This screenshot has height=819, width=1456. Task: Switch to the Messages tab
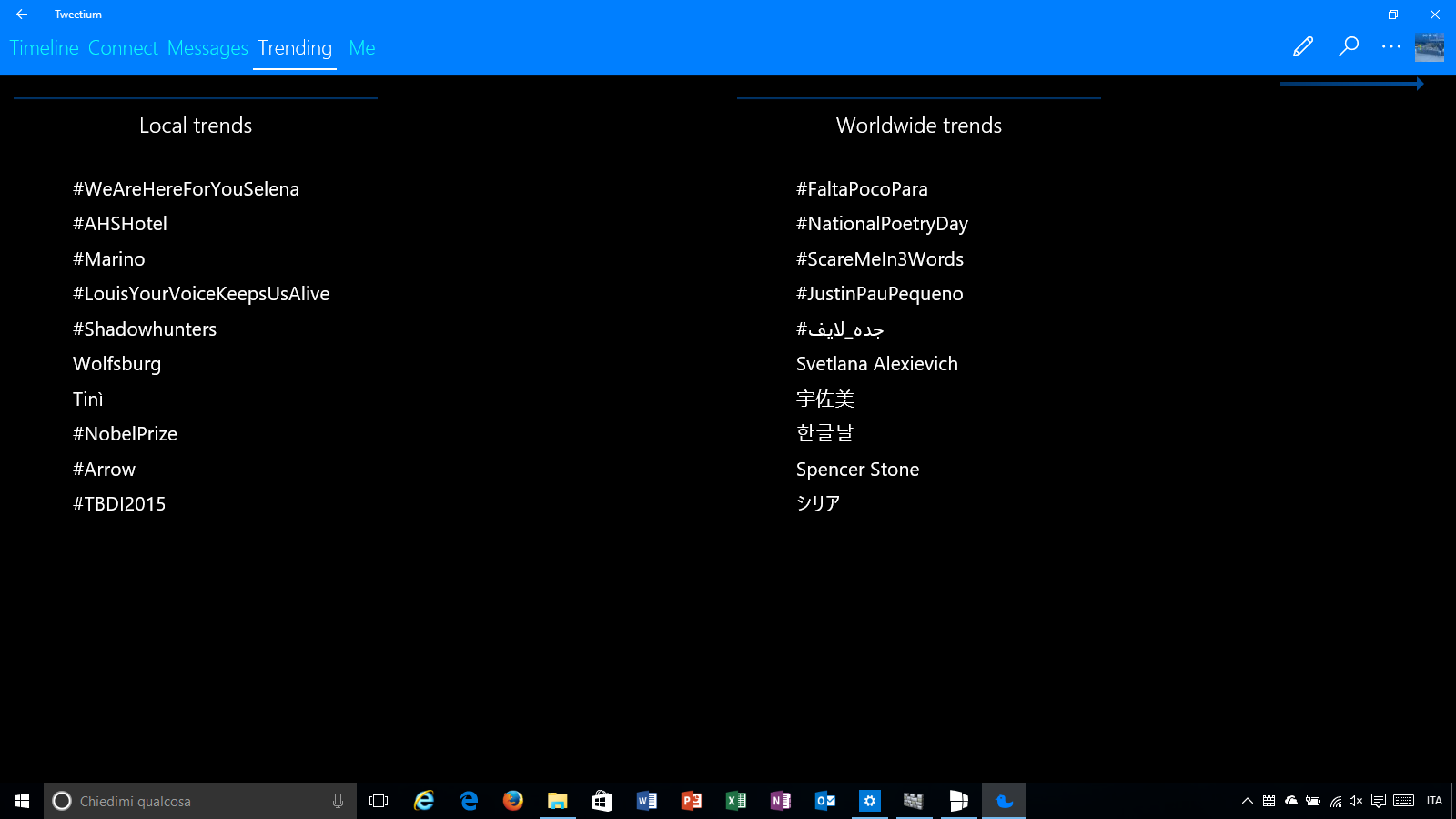(207, 48)
